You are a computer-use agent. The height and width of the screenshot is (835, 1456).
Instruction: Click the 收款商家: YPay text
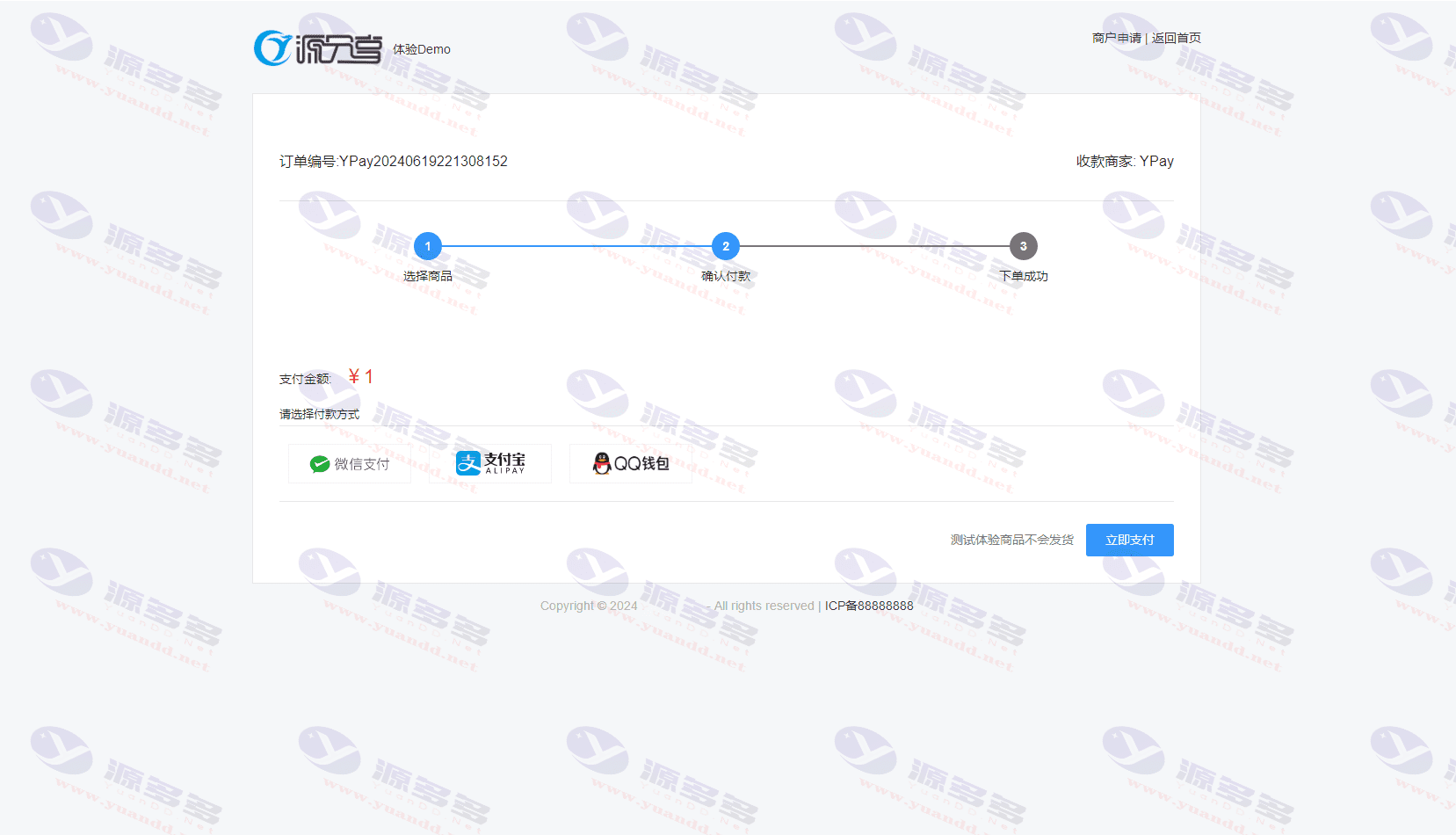tap(1125, 161)
